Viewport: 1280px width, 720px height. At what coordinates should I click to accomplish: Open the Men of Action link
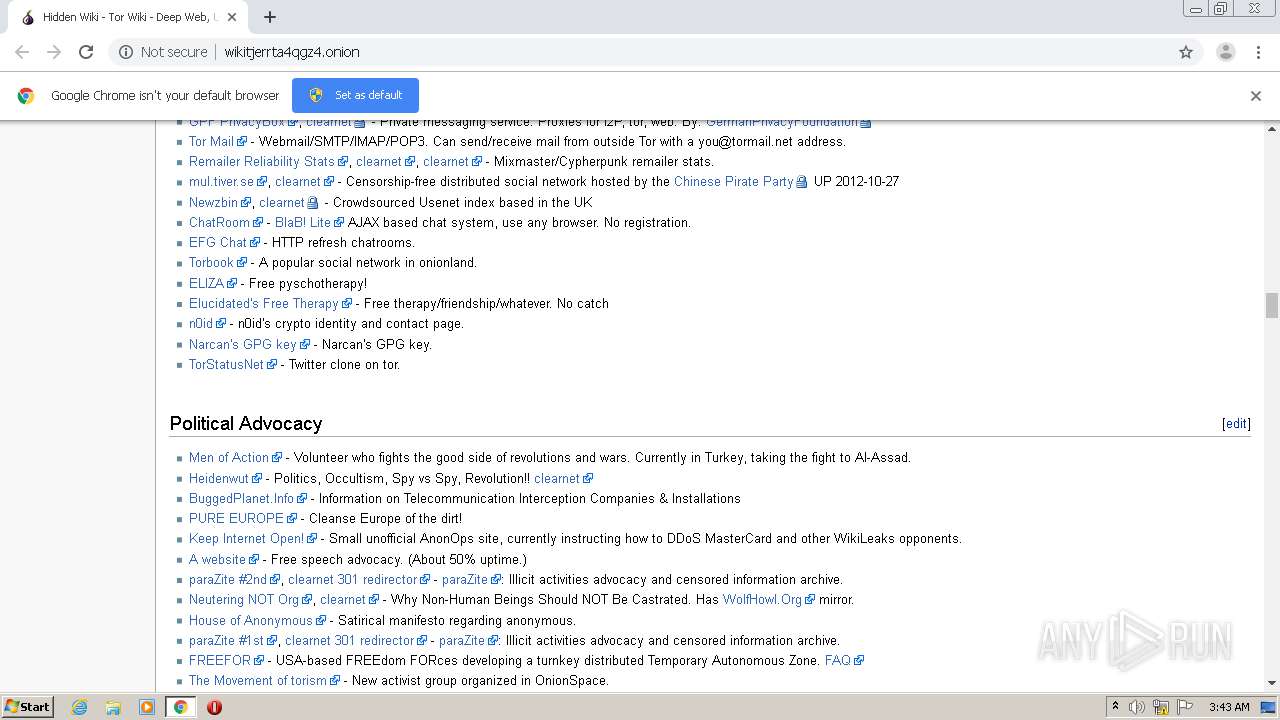[x=228, y=457]
